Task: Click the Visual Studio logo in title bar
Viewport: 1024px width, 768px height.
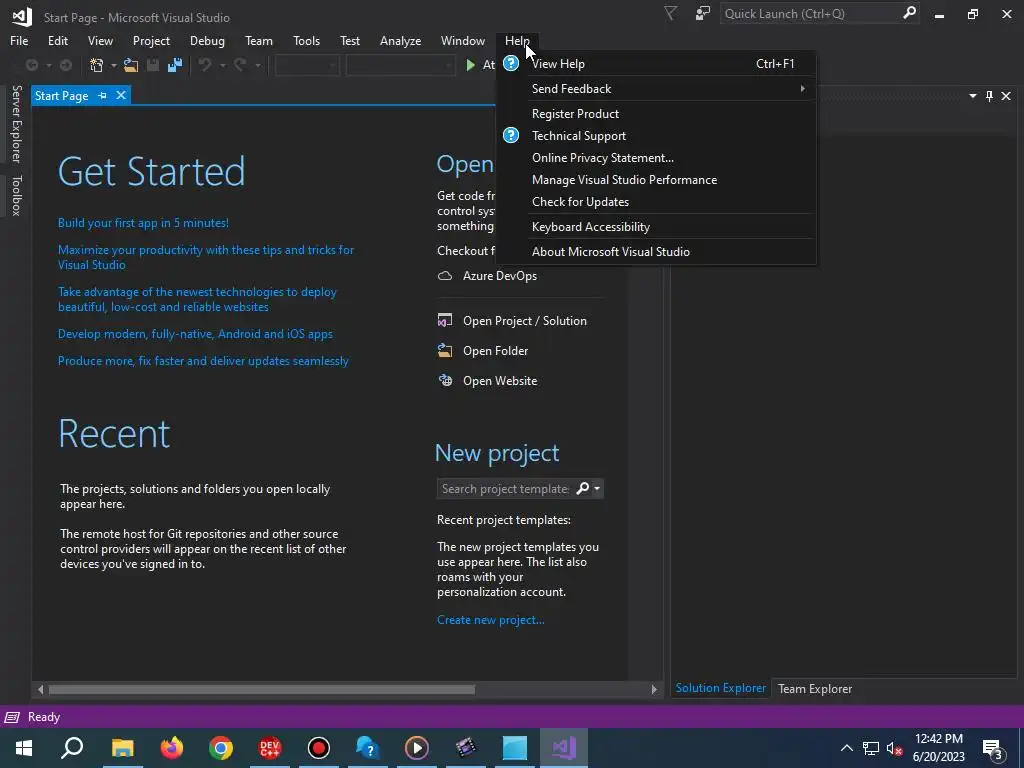Action: [x=22, y=16]
